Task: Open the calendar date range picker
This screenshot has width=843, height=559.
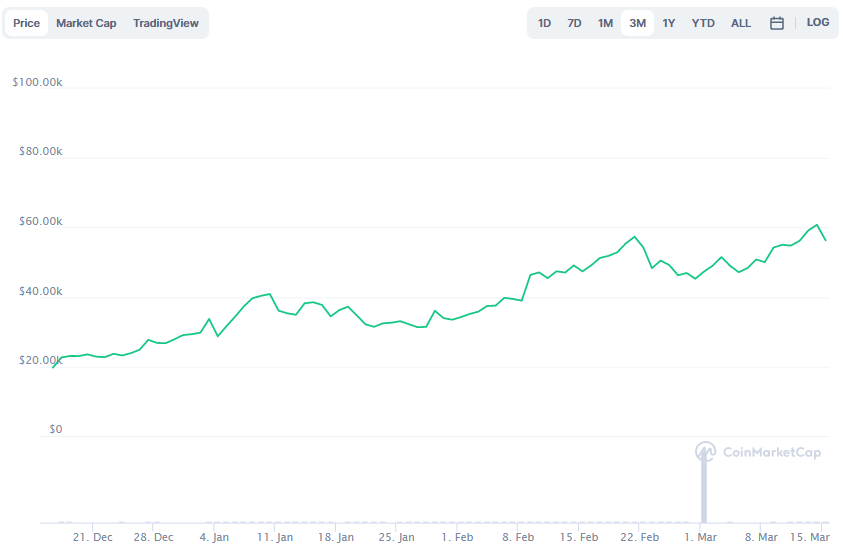Action: pos(776,23)
